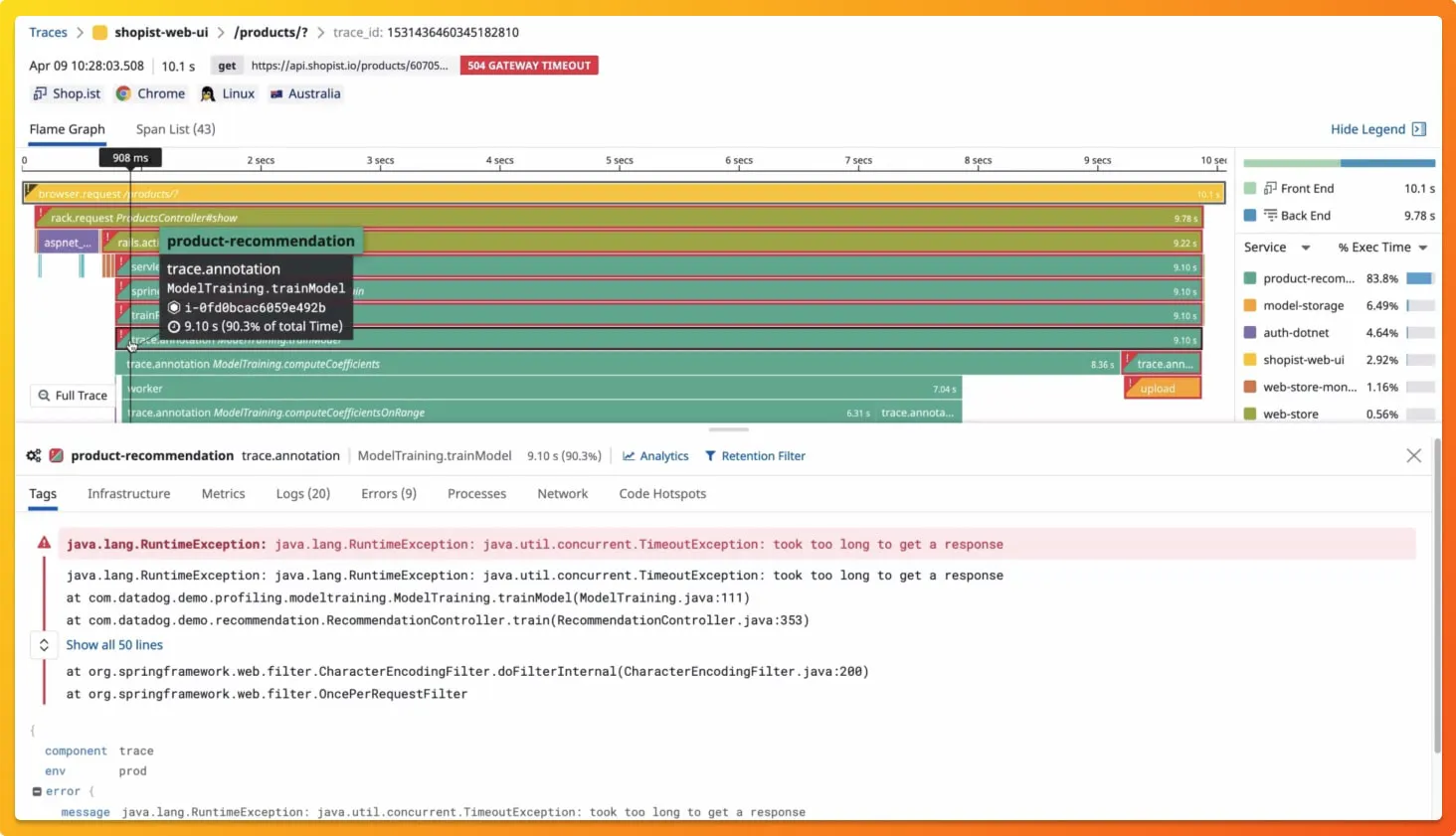Screen dimensions: 1456x836
Task: Open the Analytics link
Action: [663, 456]
